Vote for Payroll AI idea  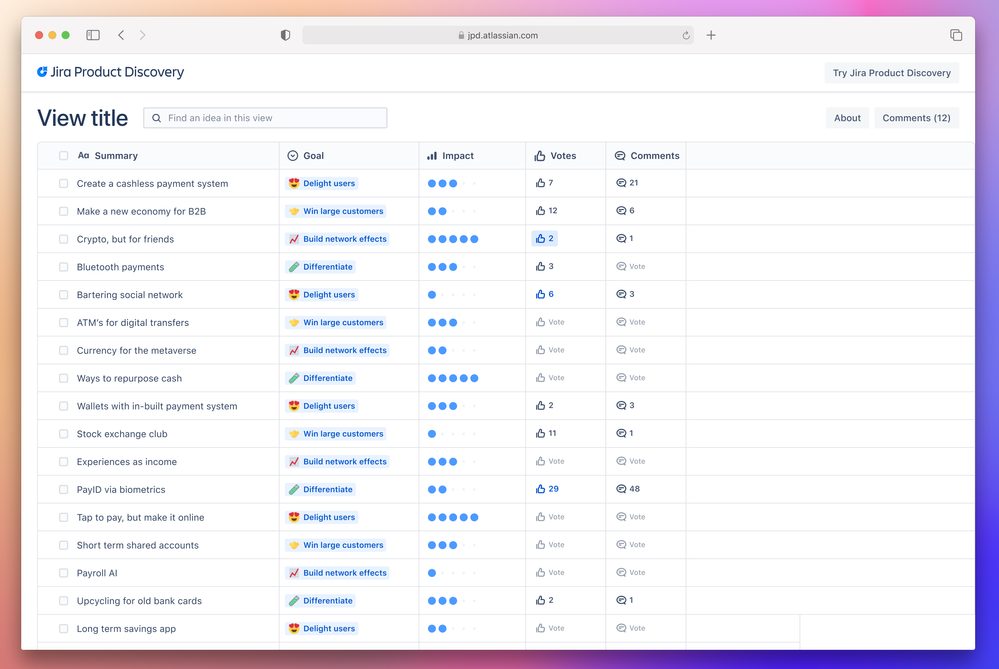pyautogui.click(x=550, y=573)
